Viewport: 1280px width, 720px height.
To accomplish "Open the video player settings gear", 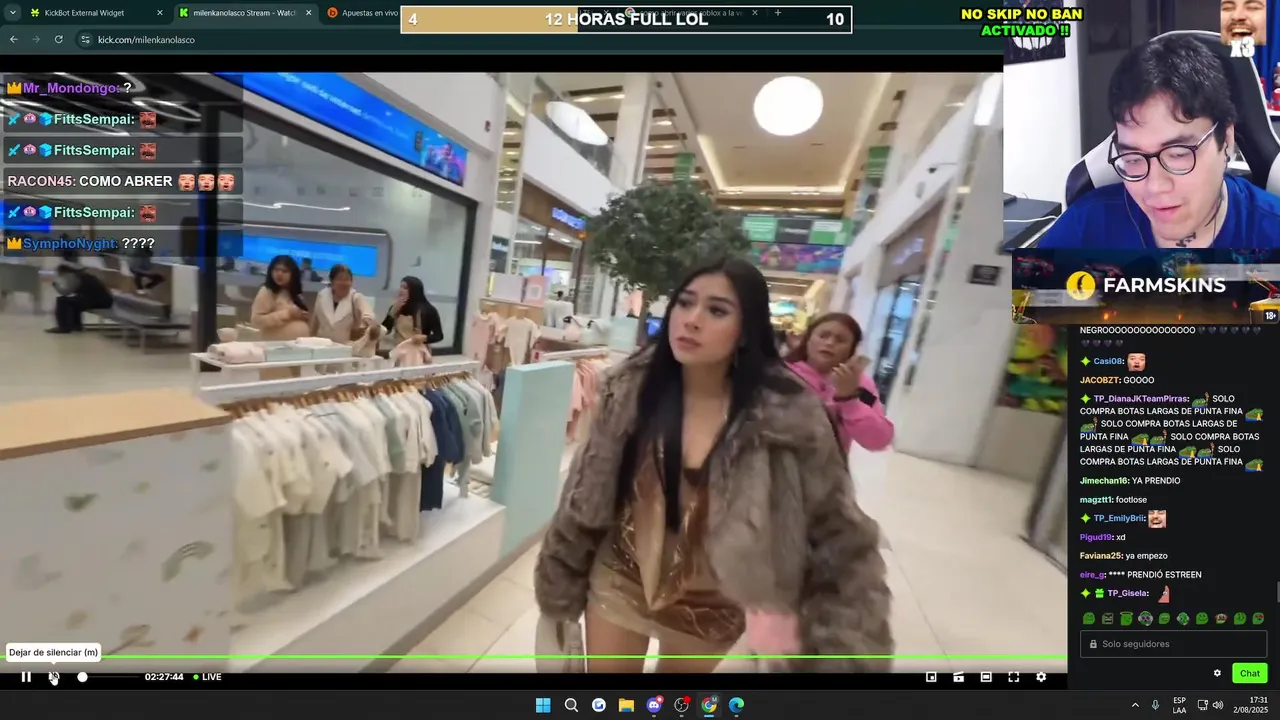I will pyautogui.click(x=1041, y=677).
